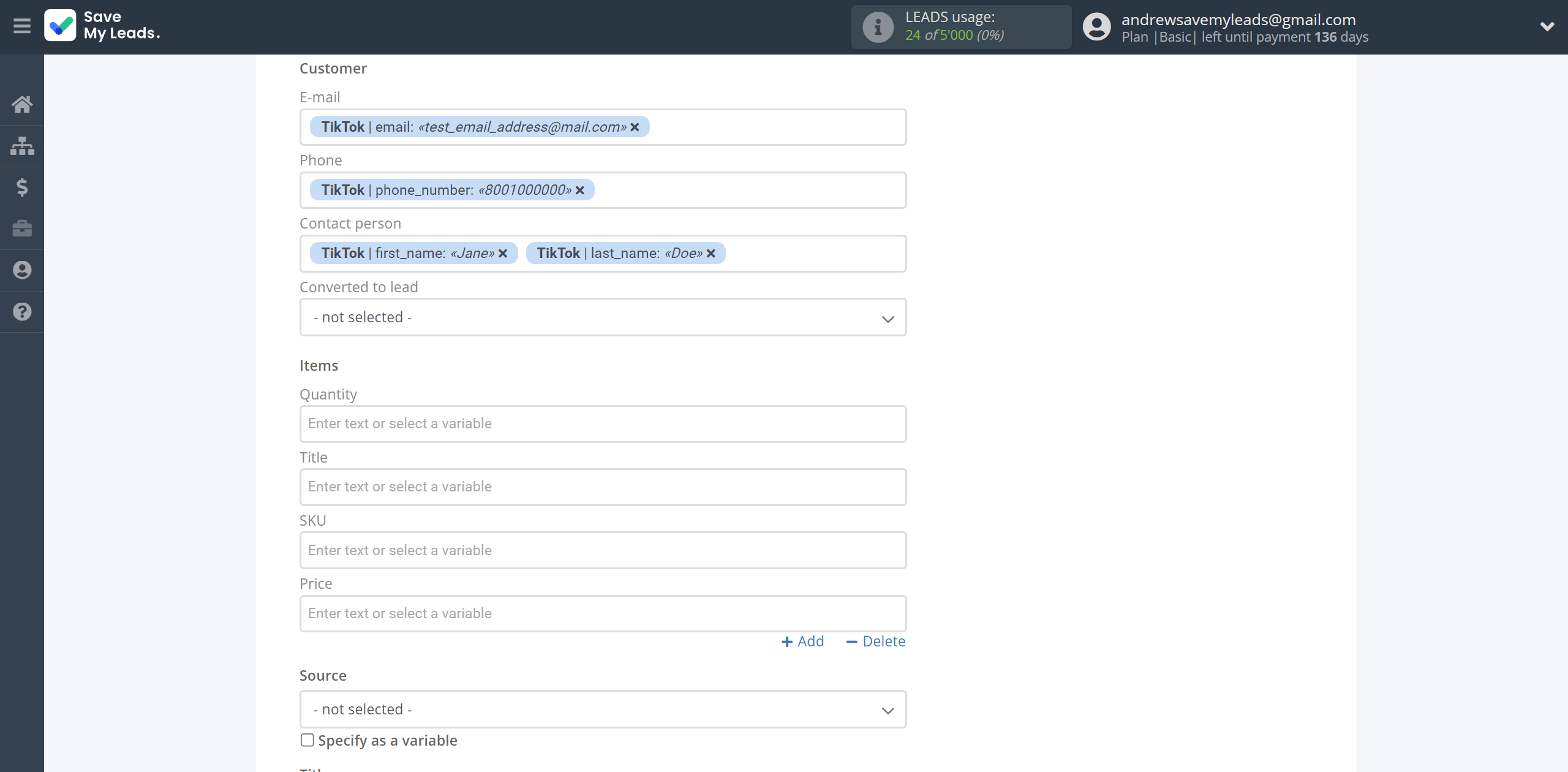Viewport: 1568px width, 772px height.
Task: Click the Price input field under Items
Action: [x=603, y=613]
